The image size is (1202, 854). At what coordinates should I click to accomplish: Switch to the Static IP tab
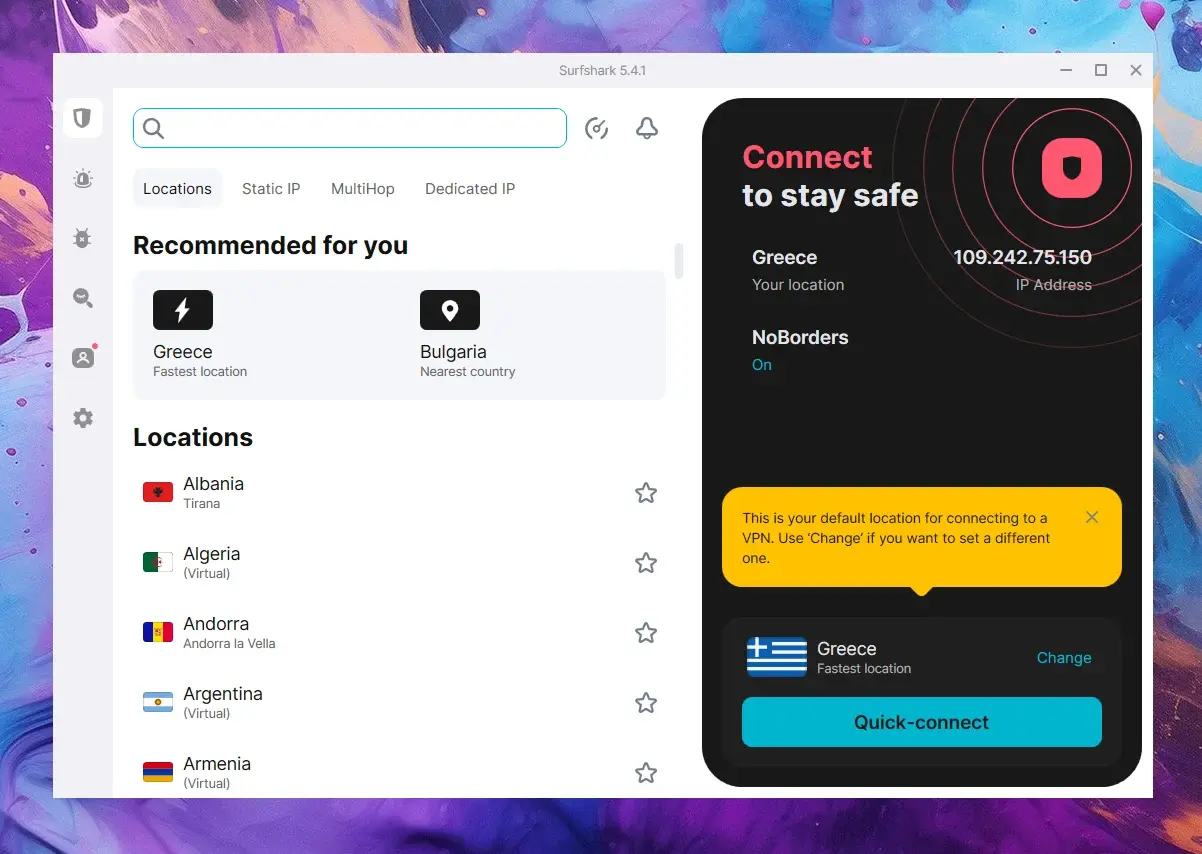(x=271, y=188)
